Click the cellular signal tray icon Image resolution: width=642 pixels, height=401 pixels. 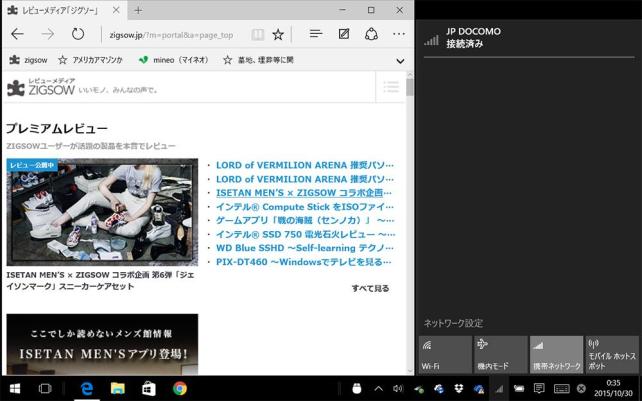(499, 389)
